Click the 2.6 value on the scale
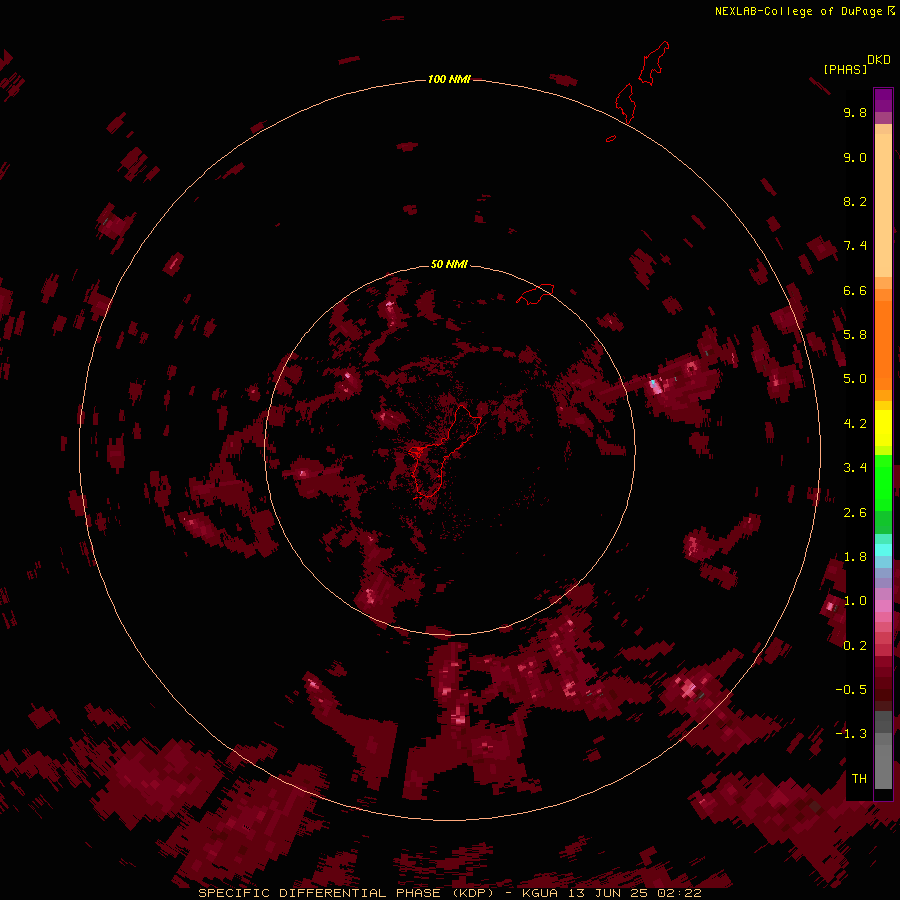This screenshot has width=900, height=900. pyautogui.click(x=855, y=513)
